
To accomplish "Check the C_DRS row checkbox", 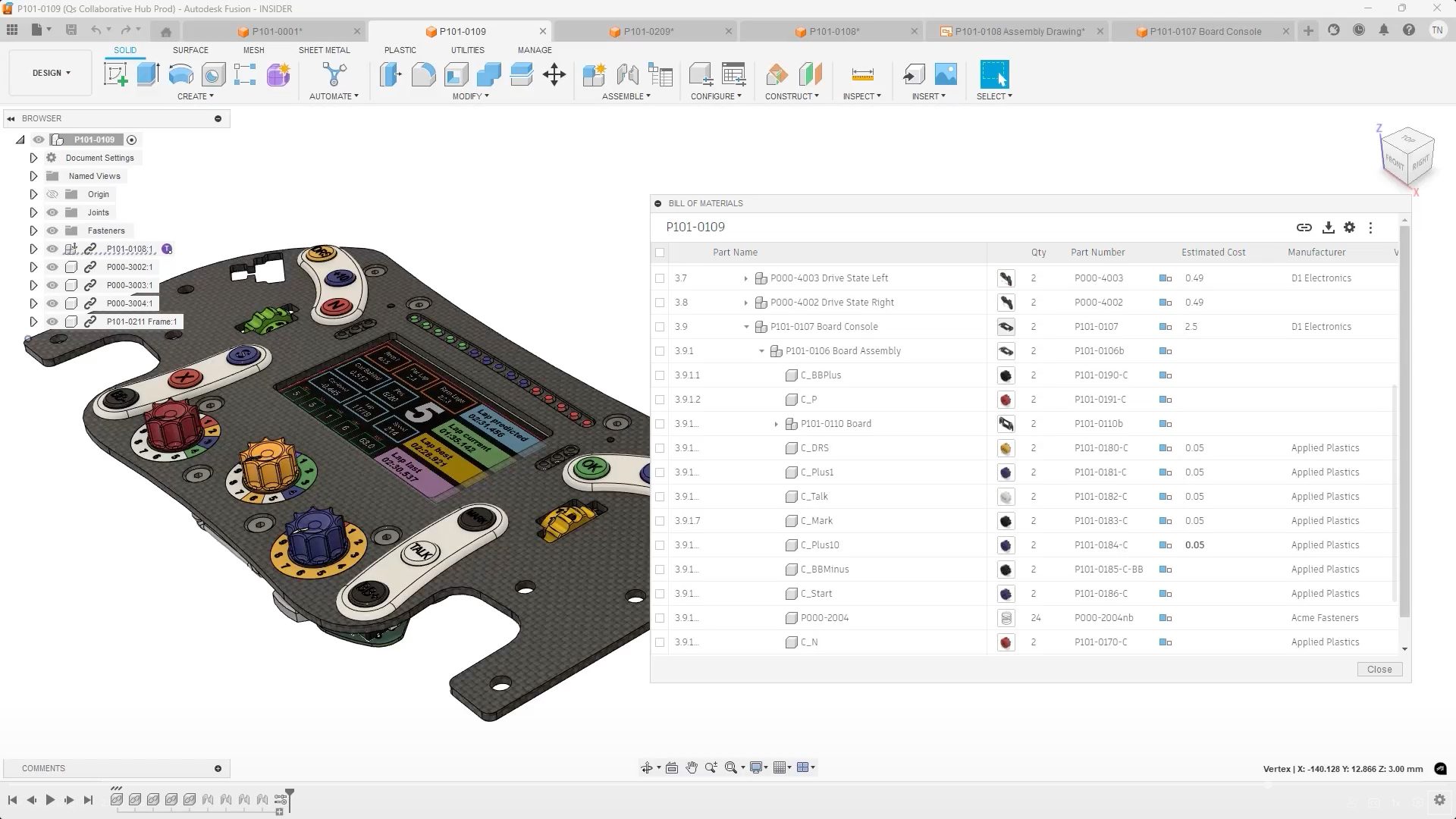I will pos(660,448).
